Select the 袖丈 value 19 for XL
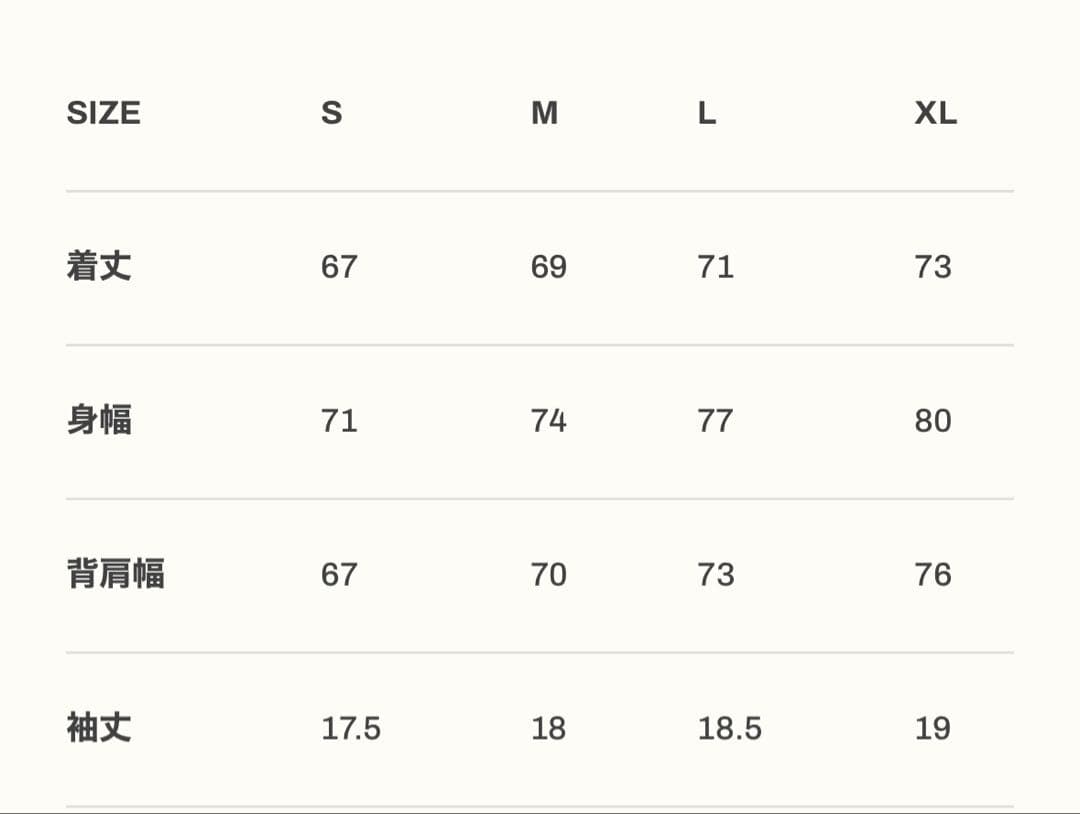The image size is (1080, 814). point(932,728)
